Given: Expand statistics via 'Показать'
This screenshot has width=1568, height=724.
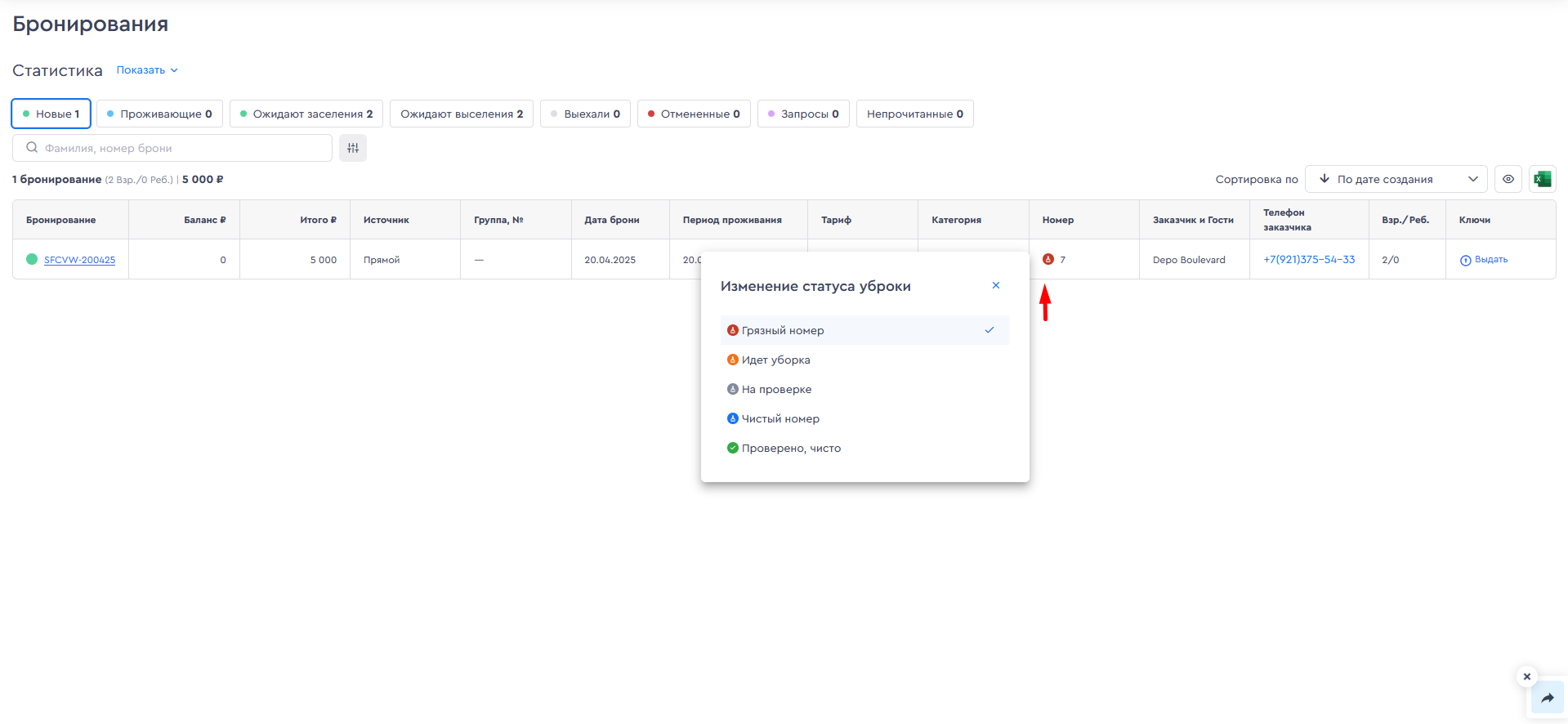Looking at the screenshot, I should (x=147, y=70).
